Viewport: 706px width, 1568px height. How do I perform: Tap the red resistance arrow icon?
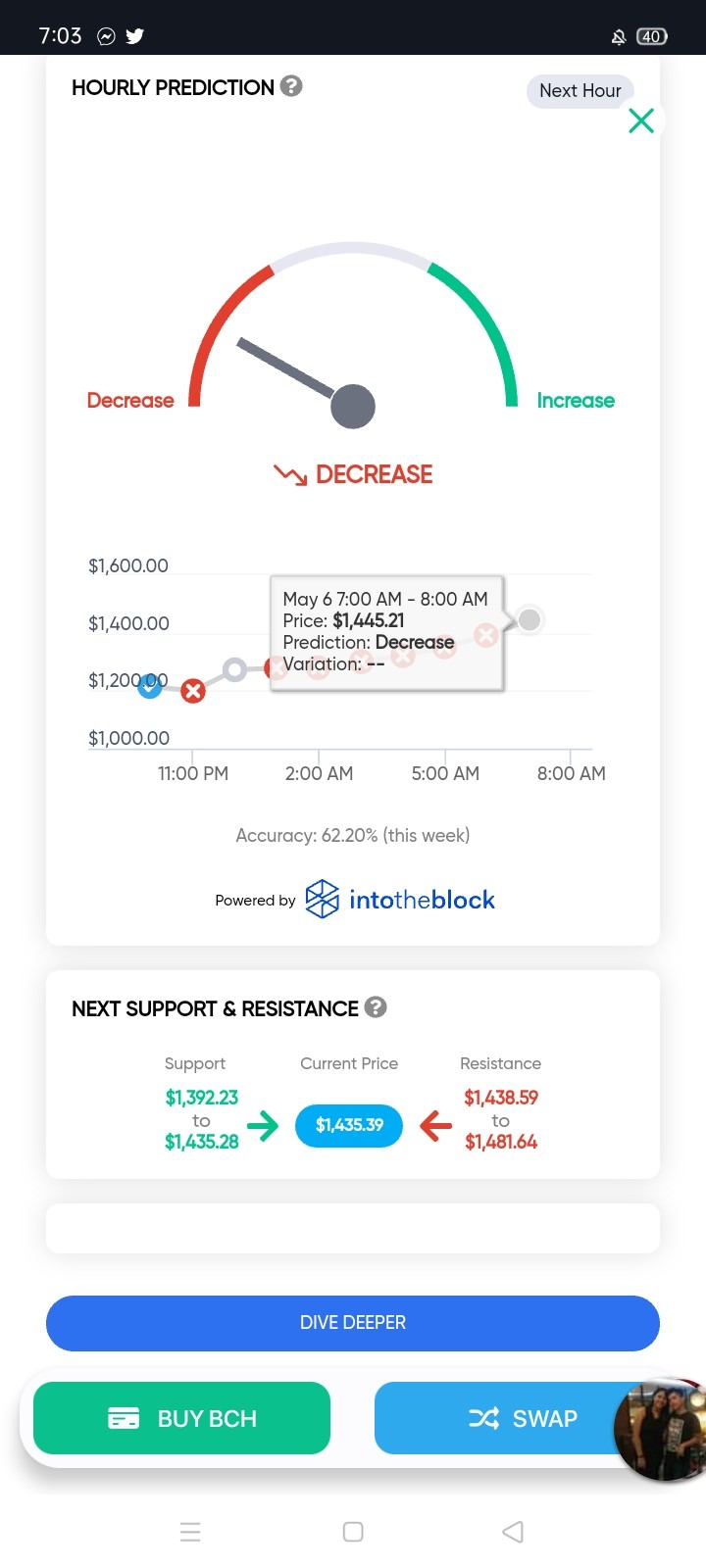click(435, 1125)
